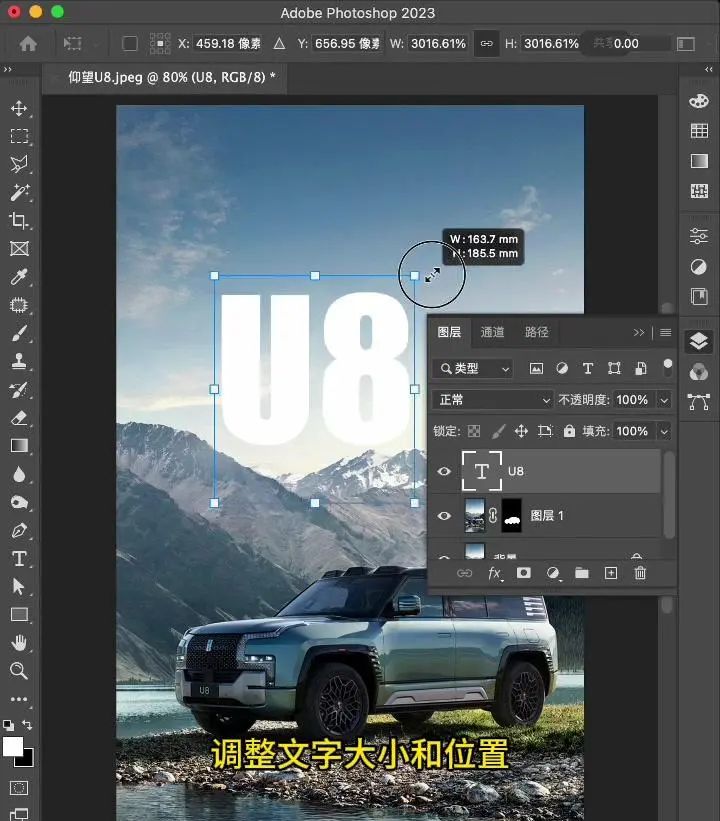The height and width of the screenshot is (821, 720).
Task: Lock layer position
Action: (x=521, y=431)
